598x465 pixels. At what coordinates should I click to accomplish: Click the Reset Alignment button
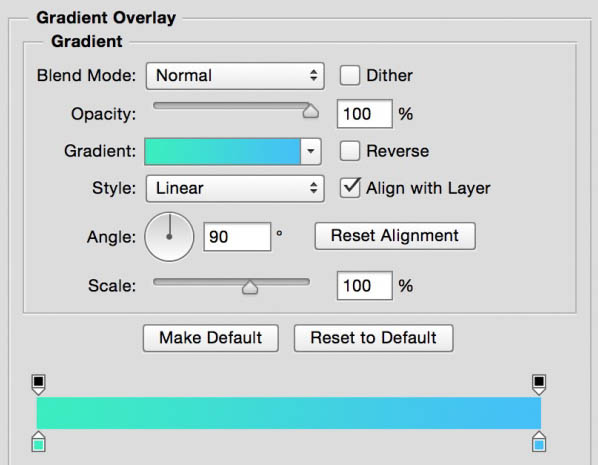click(x=395, y=236)
